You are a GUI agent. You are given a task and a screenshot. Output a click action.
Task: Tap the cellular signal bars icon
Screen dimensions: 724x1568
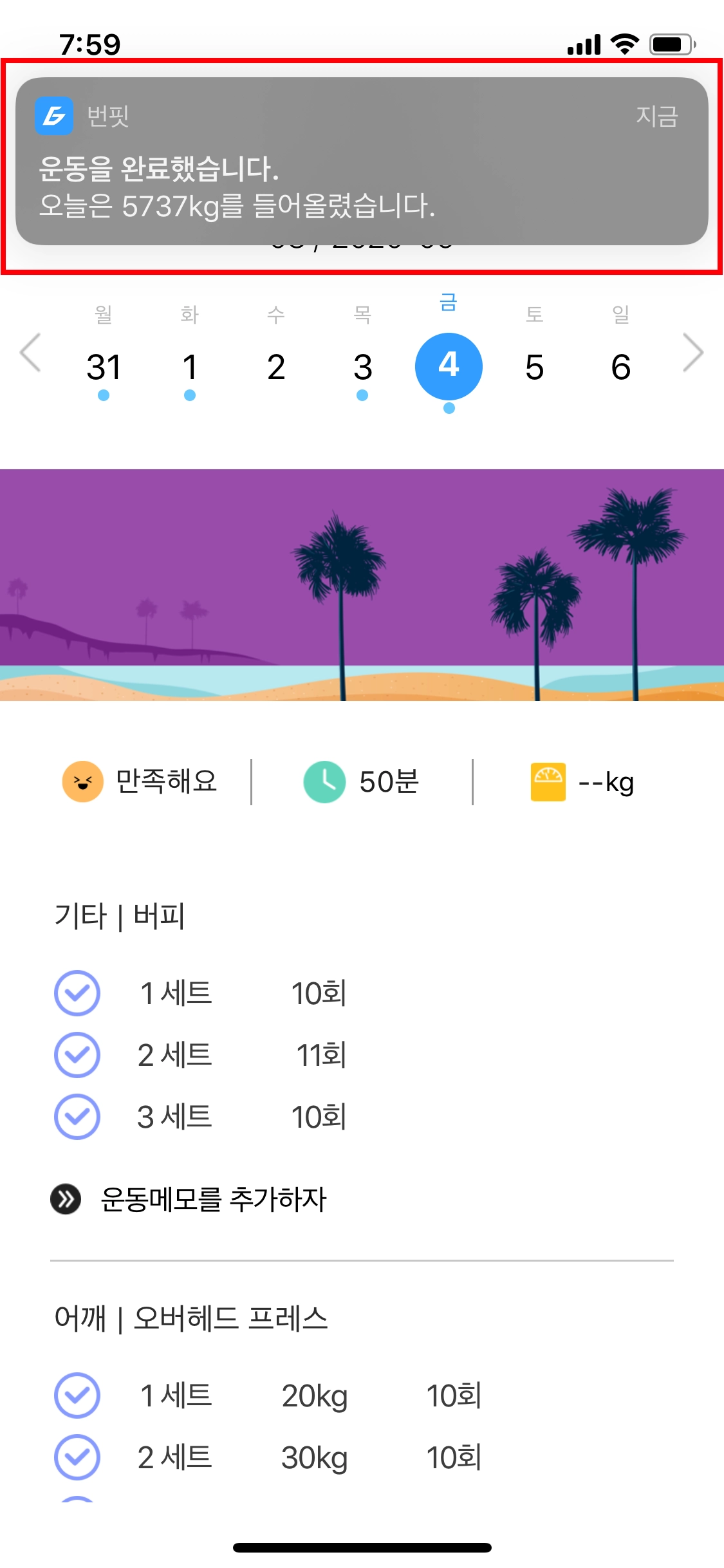pos(584,45)
